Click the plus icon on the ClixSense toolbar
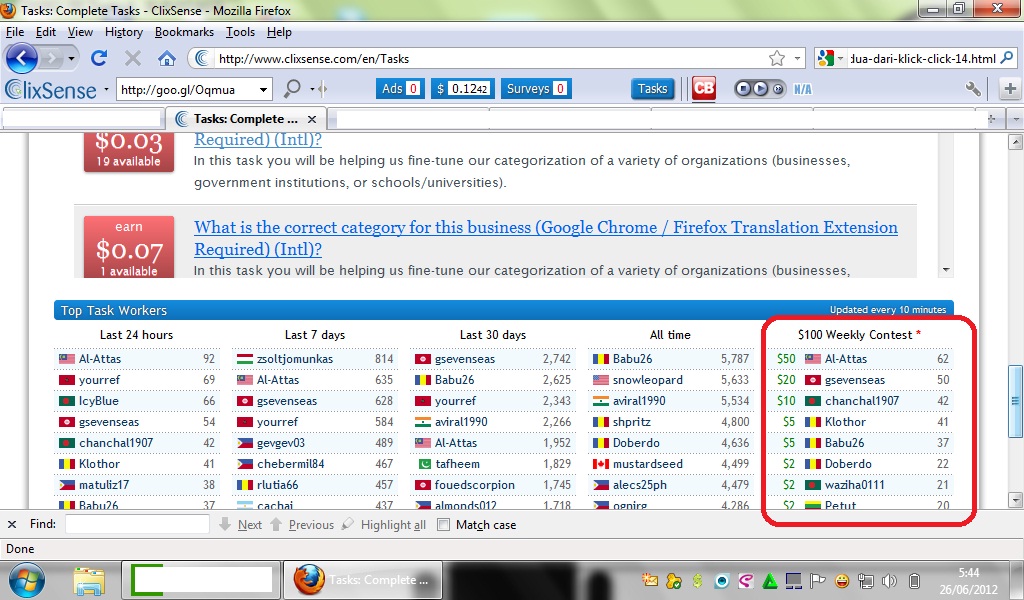1024x600 pixels. (x=1010, y=89)
